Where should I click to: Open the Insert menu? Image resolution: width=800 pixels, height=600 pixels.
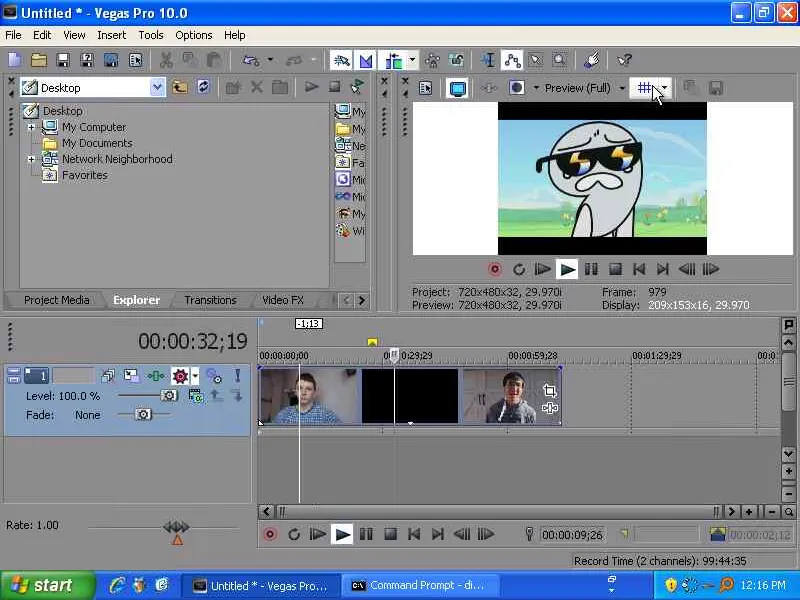tap(111, 35)
